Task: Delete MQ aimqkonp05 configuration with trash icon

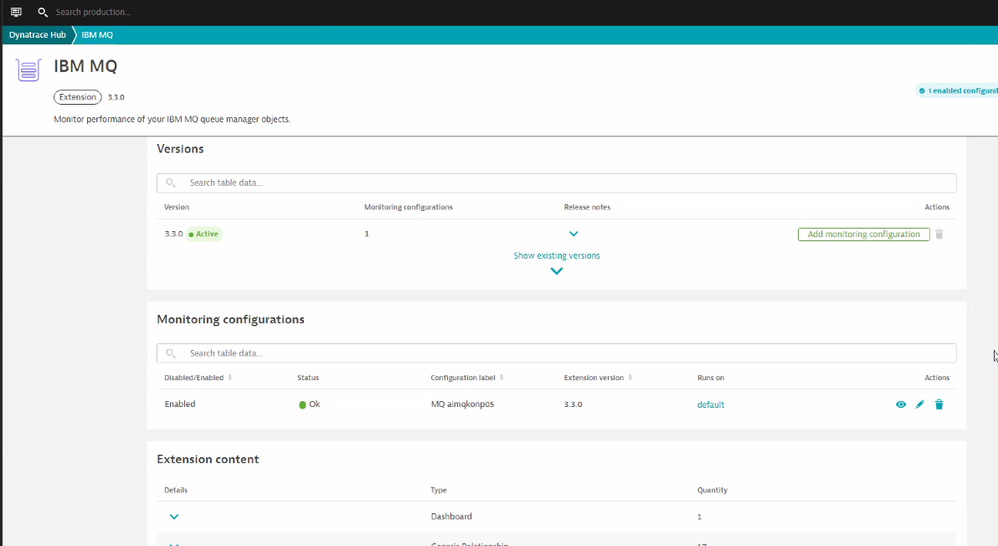Action: click(939, 405)
